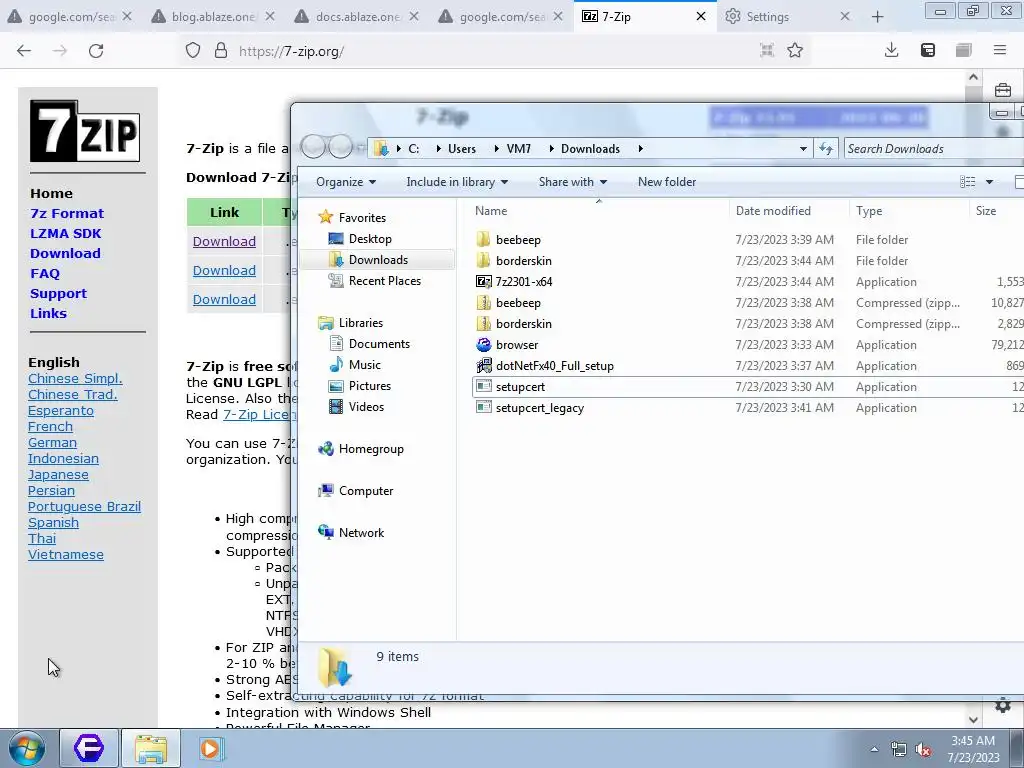Open the Organize dropdown menu
This screenshot has height=768, width=1024.
tap(346, 182)
